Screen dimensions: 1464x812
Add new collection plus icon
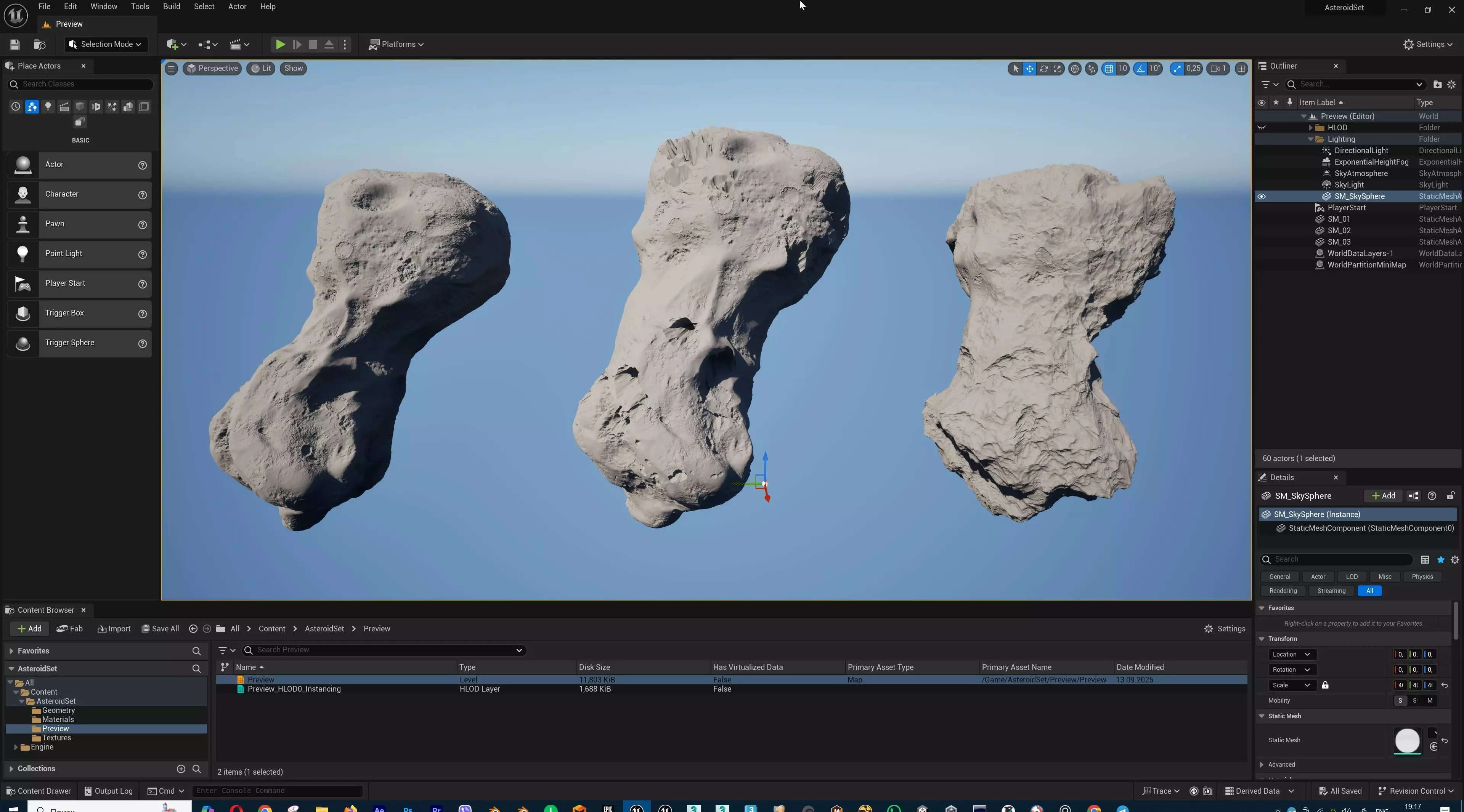[x=181, y=769]
